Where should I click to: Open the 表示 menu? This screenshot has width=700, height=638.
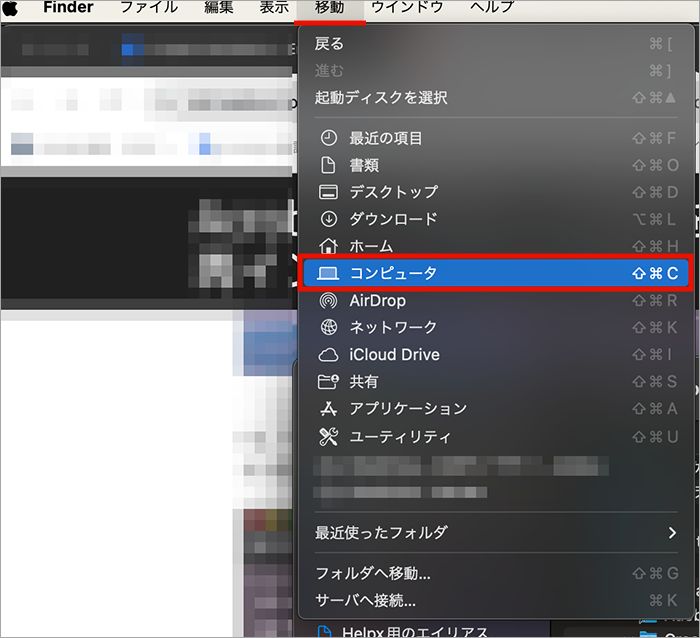[x=274, y=7]
